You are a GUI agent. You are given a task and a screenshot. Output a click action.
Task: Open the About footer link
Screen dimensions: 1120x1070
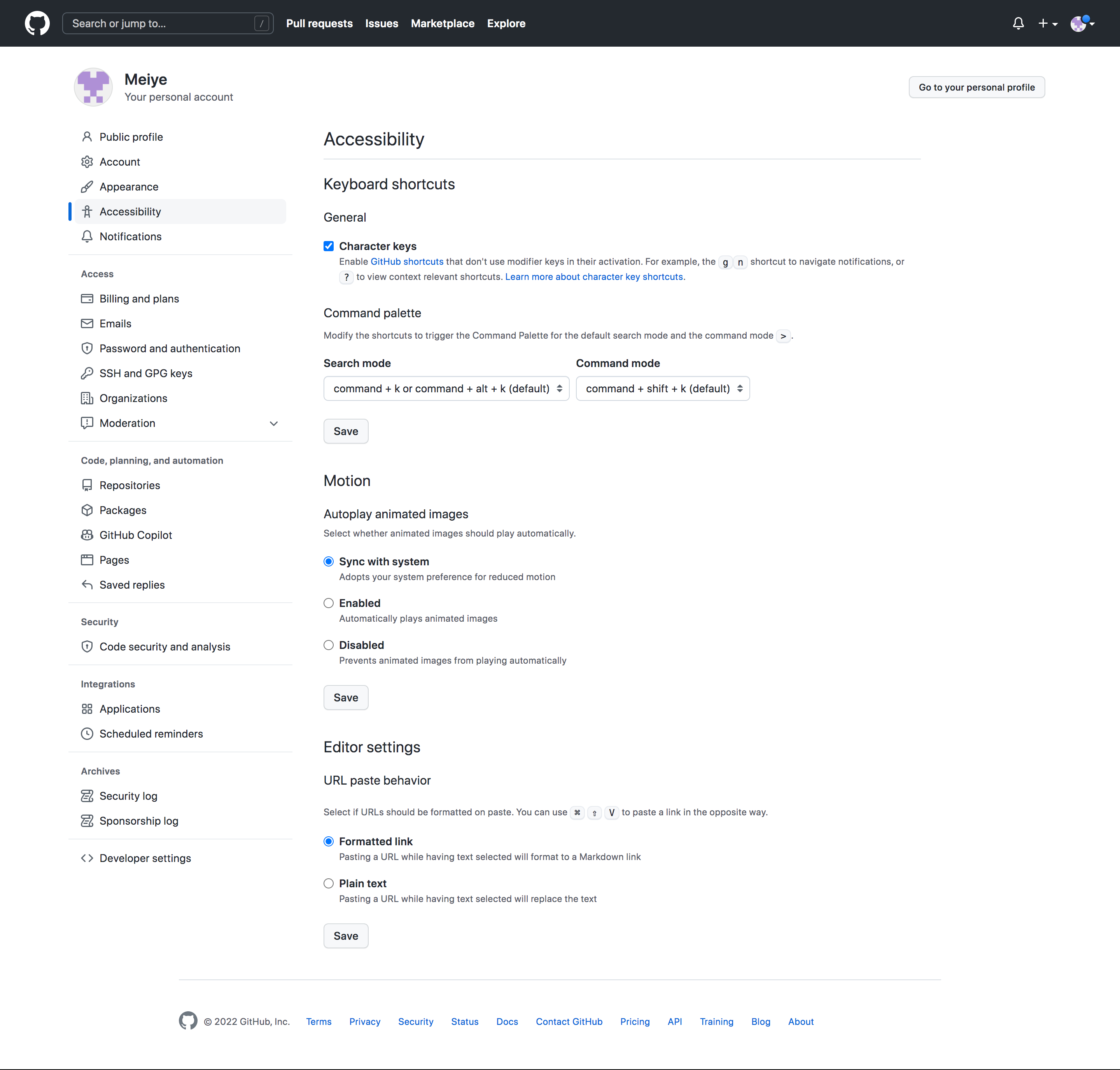(x=801, y=1021)
